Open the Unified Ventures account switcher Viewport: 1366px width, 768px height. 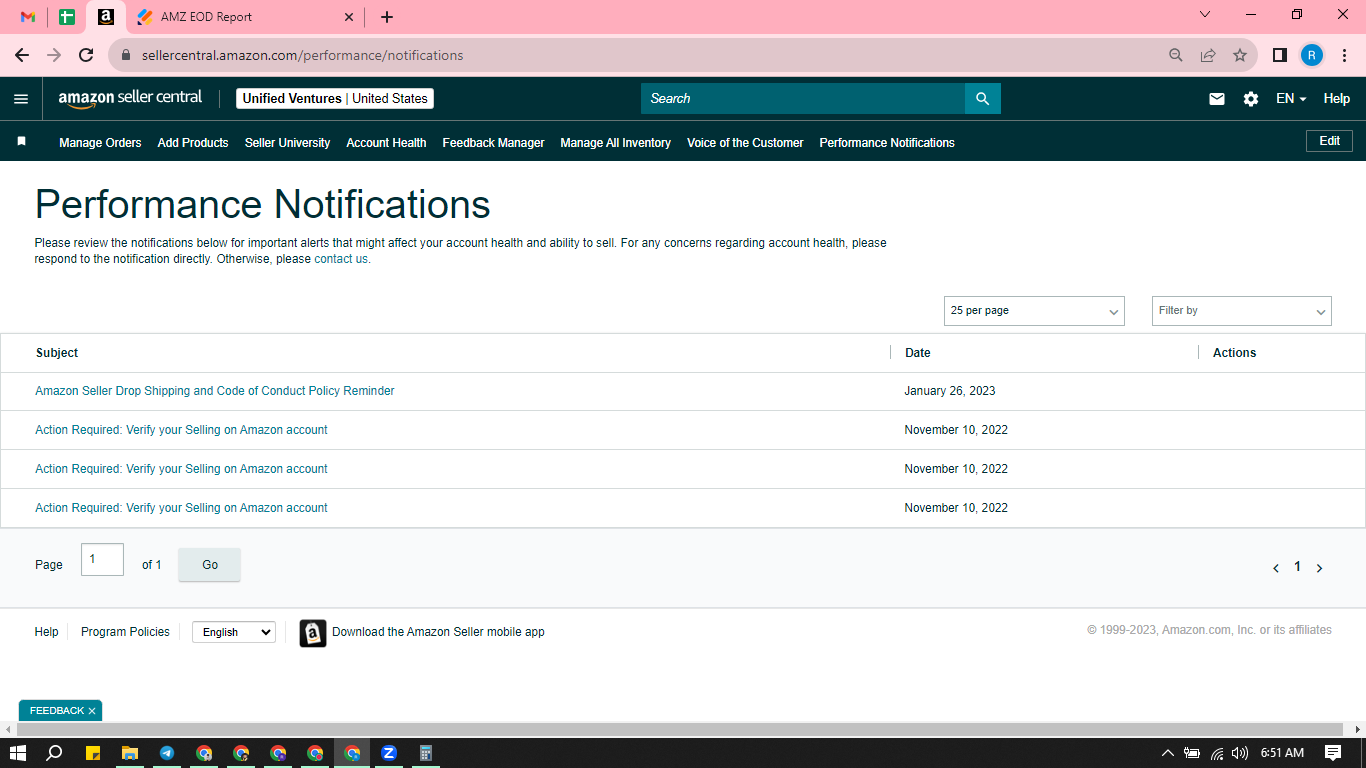[x=335, y=98]
